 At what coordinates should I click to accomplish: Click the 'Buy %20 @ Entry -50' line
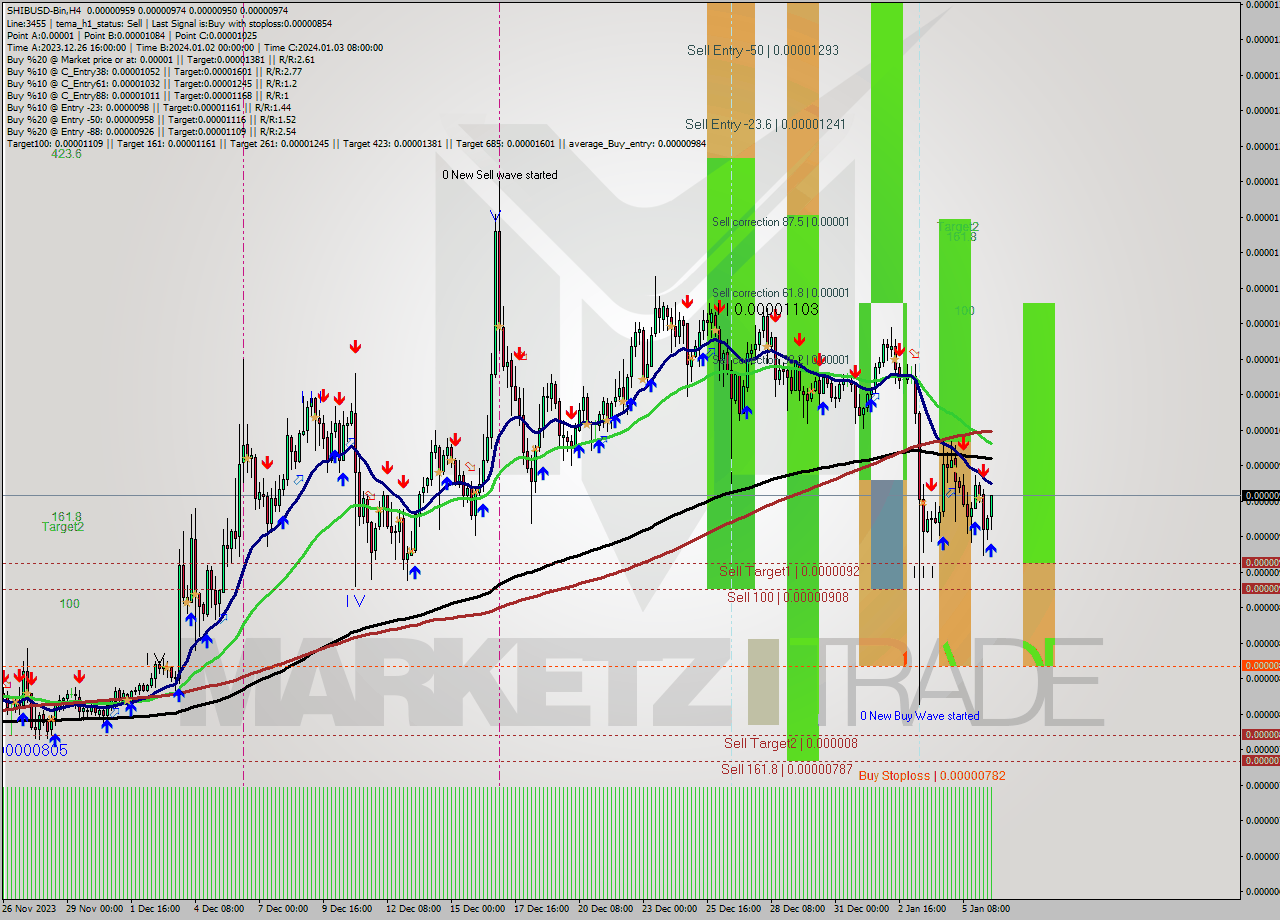[151, 119]
